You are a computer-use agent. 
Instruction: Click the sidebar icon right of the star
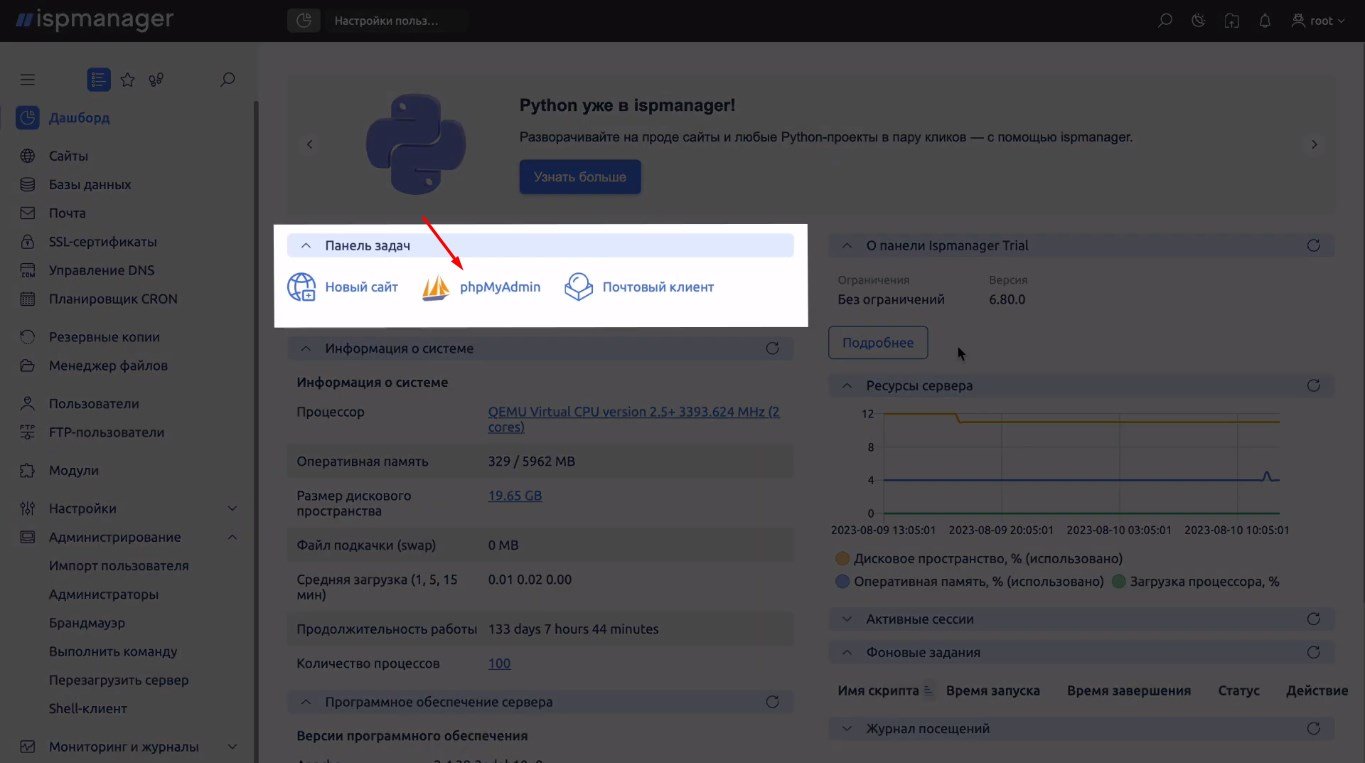click(156, 79)
